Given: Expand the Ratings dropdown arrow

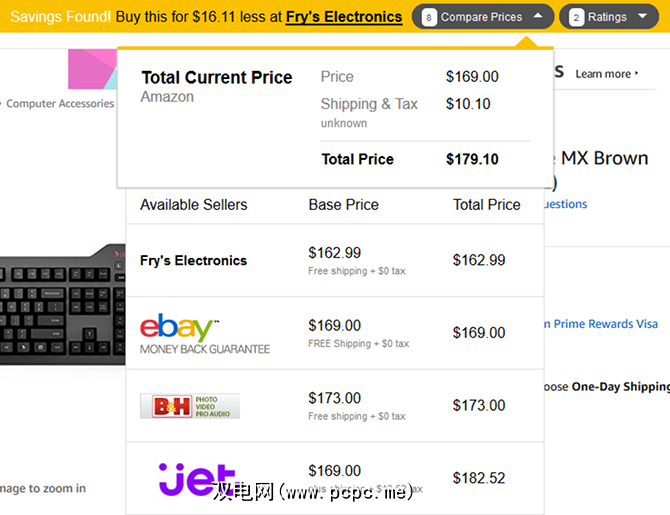Looking at the screenshot, I should [x=642, y=17].
